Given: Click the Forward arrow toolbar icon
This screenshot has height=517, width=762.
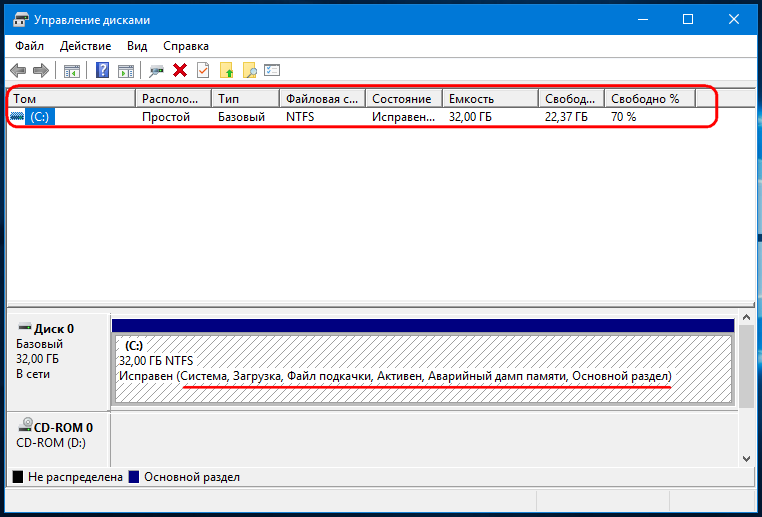Looking at the screenshot, I should tap(41, 71).
